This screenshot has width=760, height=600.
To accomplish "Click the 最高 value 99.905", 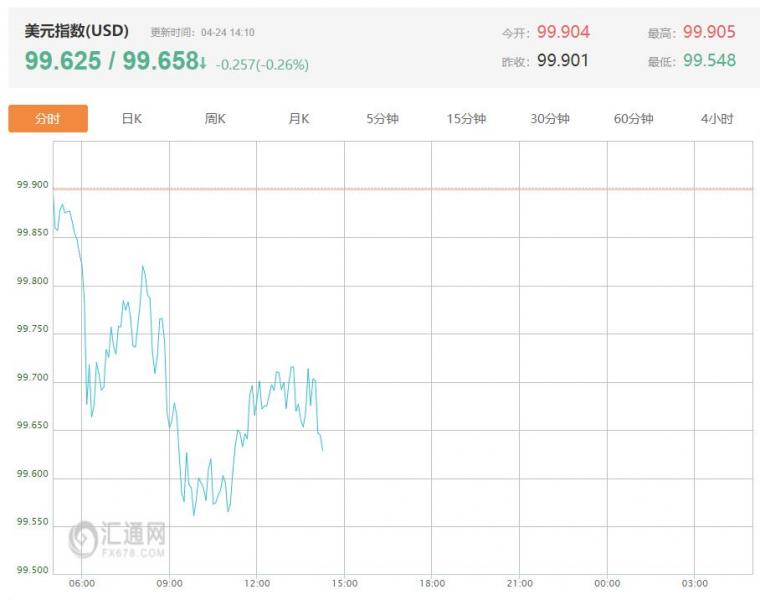I will pos(709,32).
